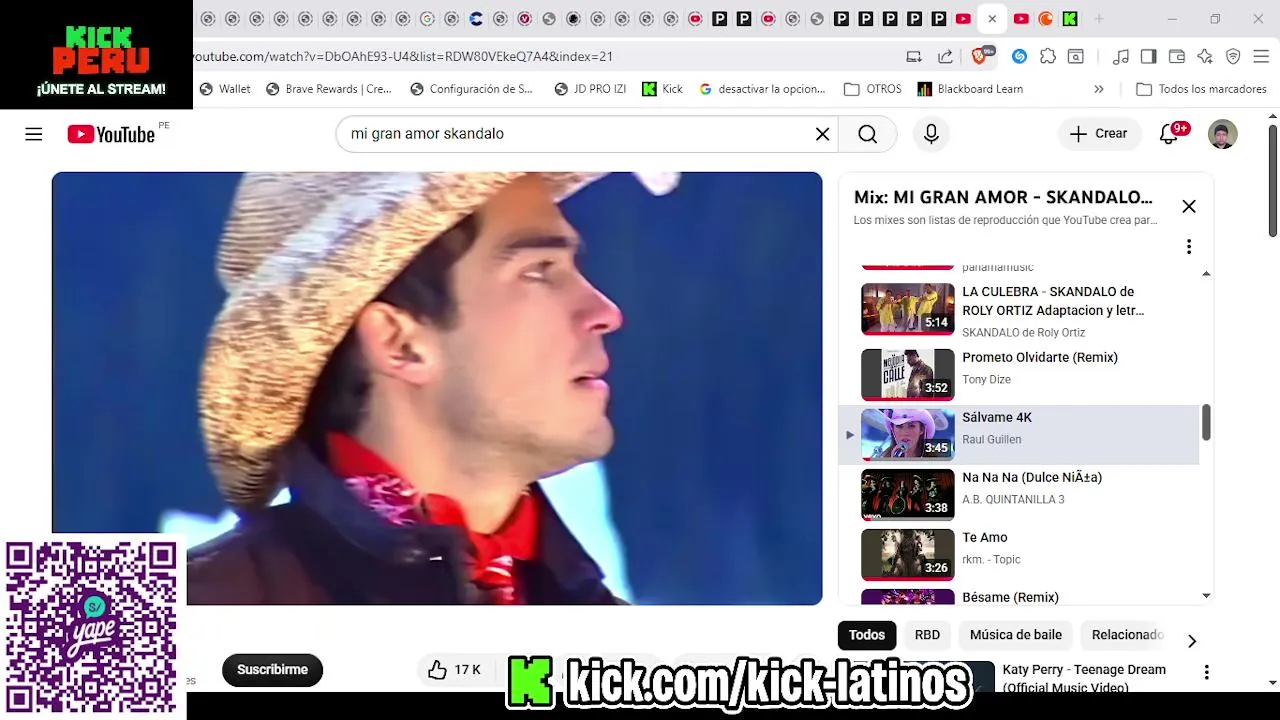Open the Blackboard Learn bookmark

coord(970,89)
